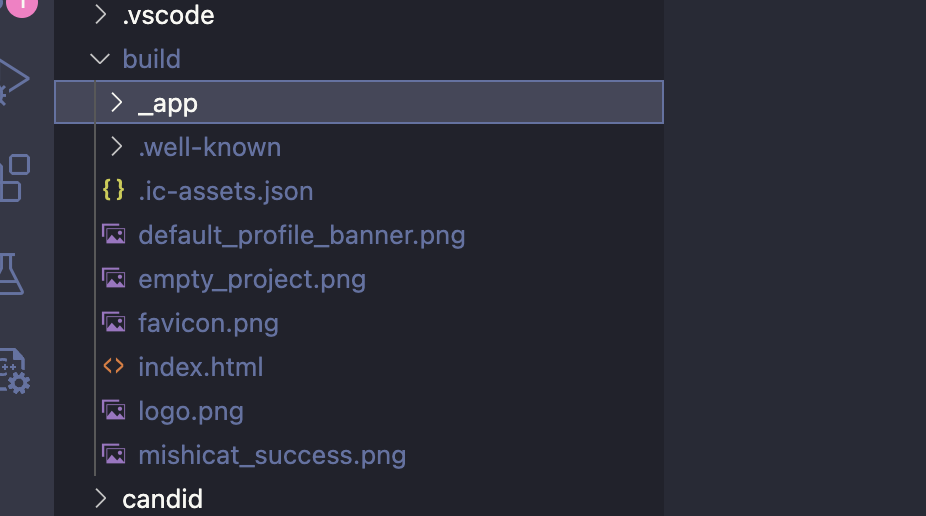Open the index.html file

point(200,367)
